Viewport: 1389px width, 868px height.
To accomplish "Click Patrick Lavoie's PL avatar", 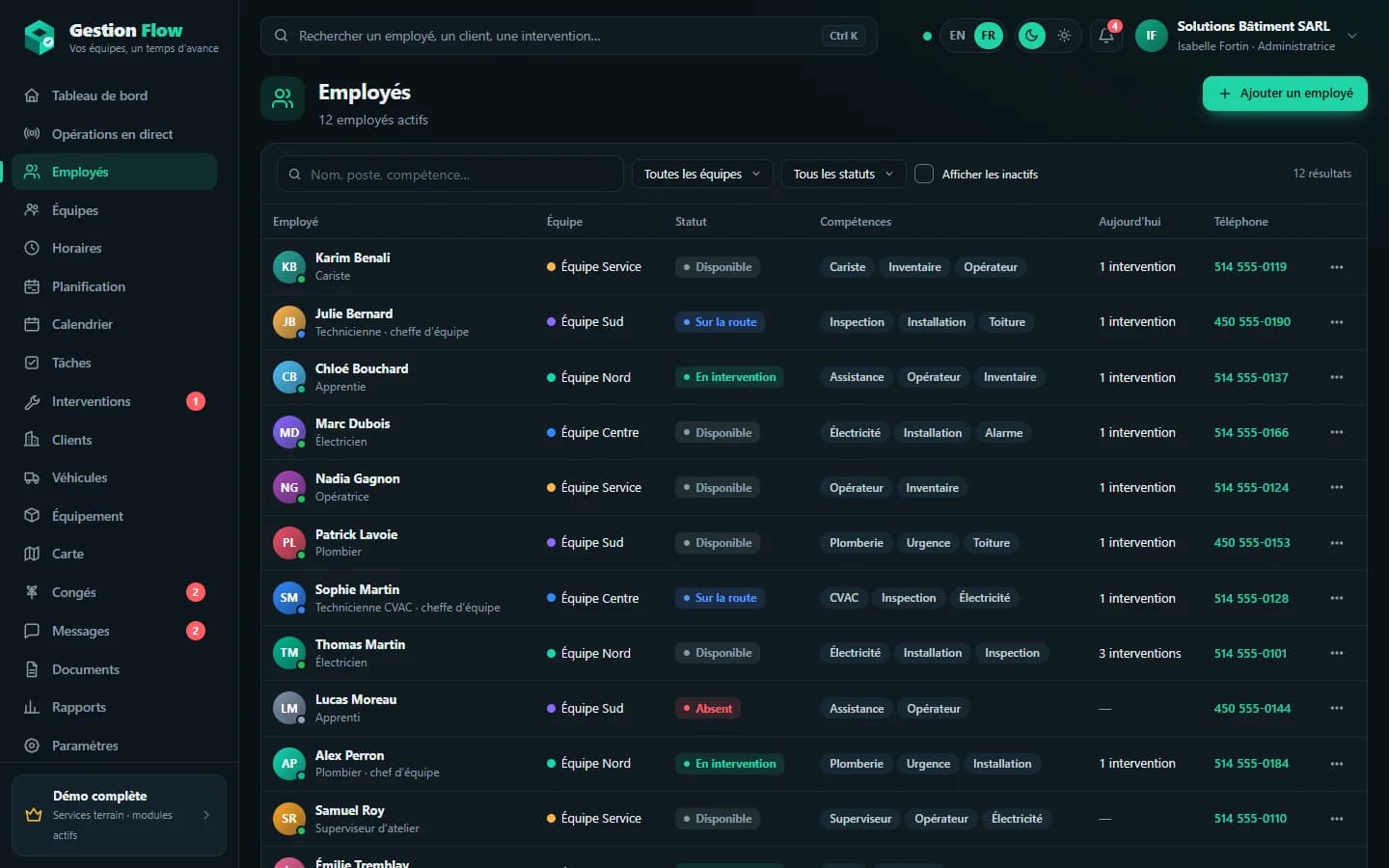I will coord(289,543).
